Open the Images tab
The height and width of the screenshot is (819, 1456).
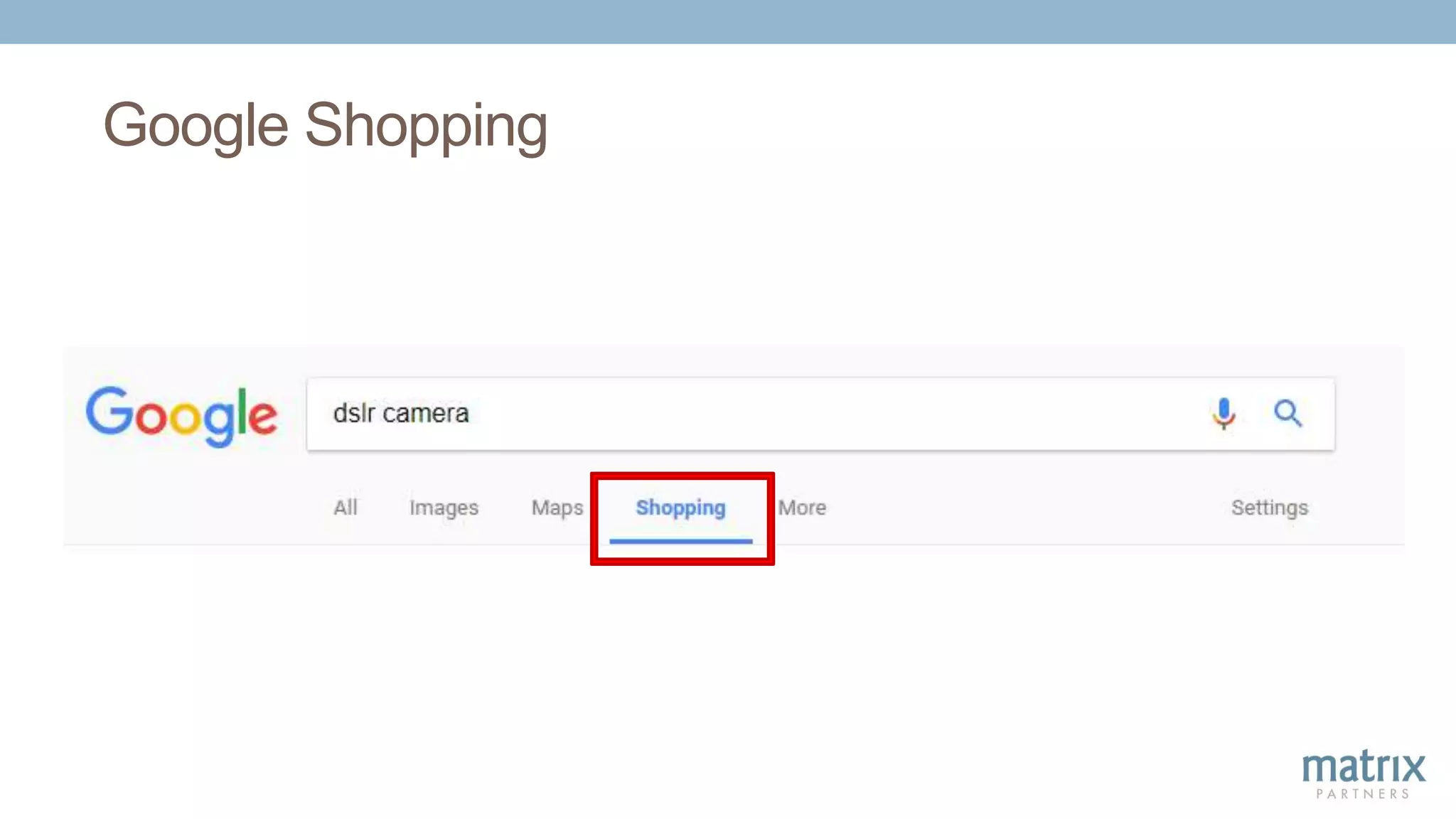(x=444, y=508)
